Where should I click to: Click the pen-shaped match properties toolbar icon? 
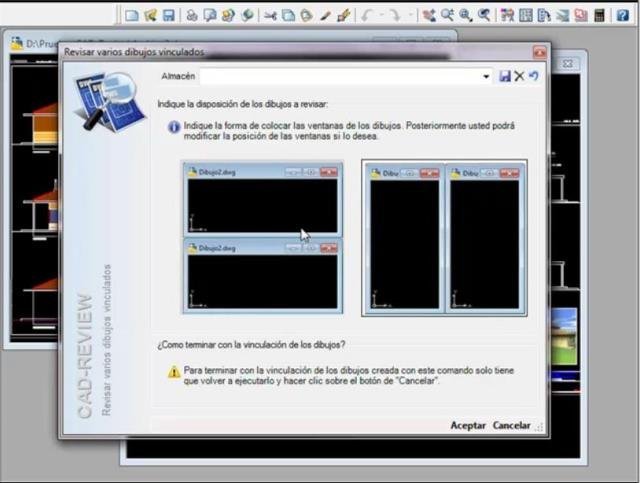pyautogui.click(x=325, y=16)
